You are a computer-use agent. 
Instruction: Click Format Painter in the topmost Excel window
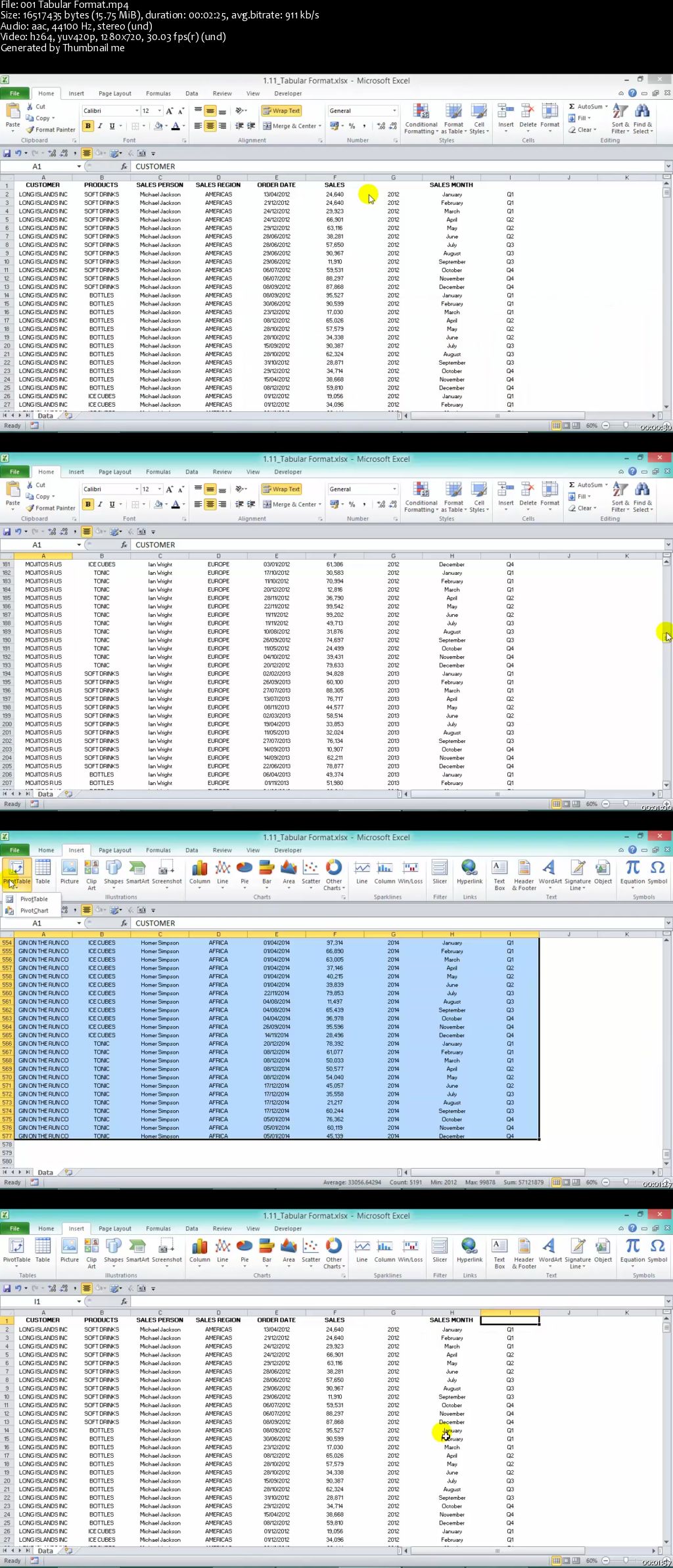51,129
